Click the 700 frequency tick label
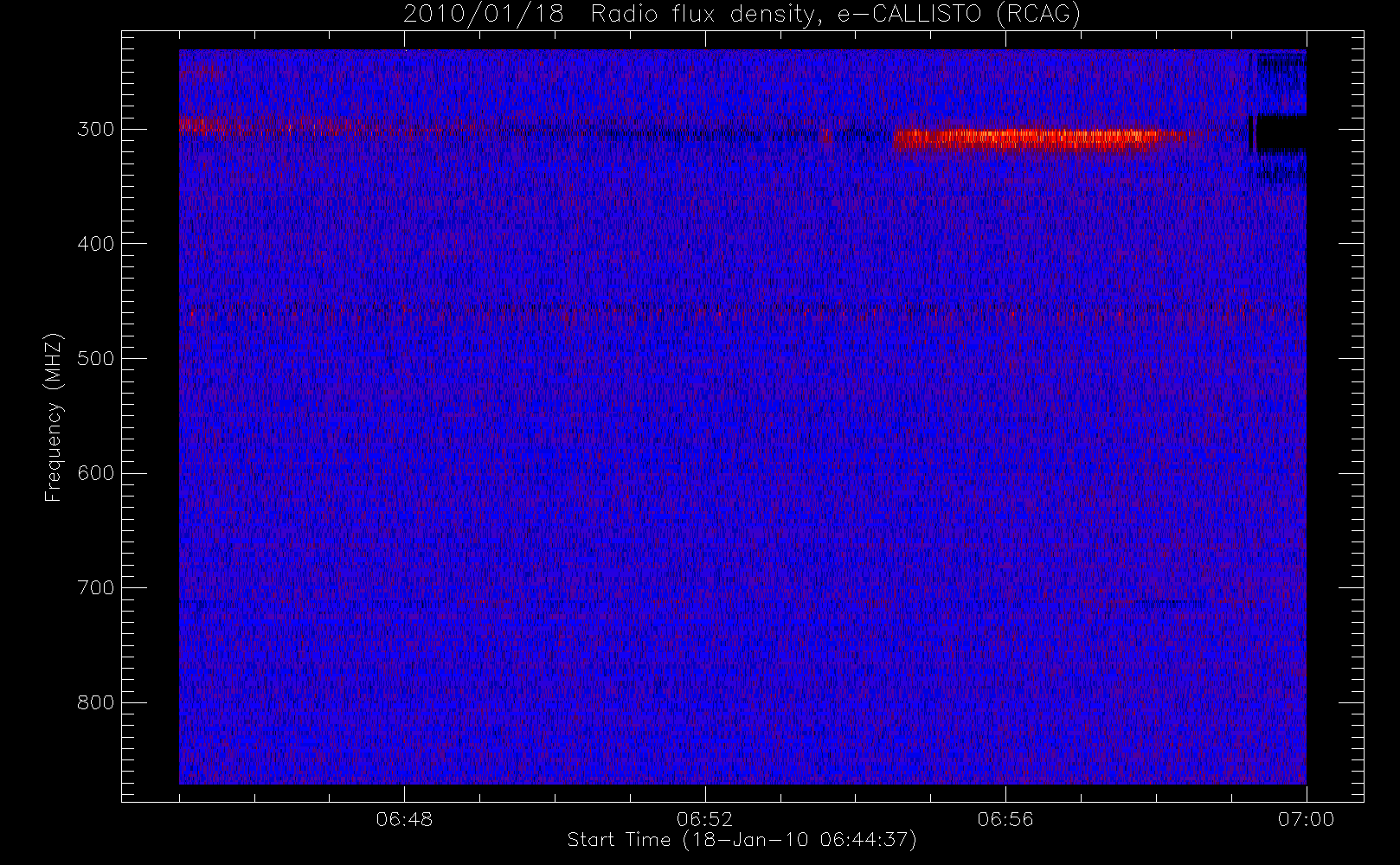Viewport: 1400px width, 865px height. coord(95,588)
